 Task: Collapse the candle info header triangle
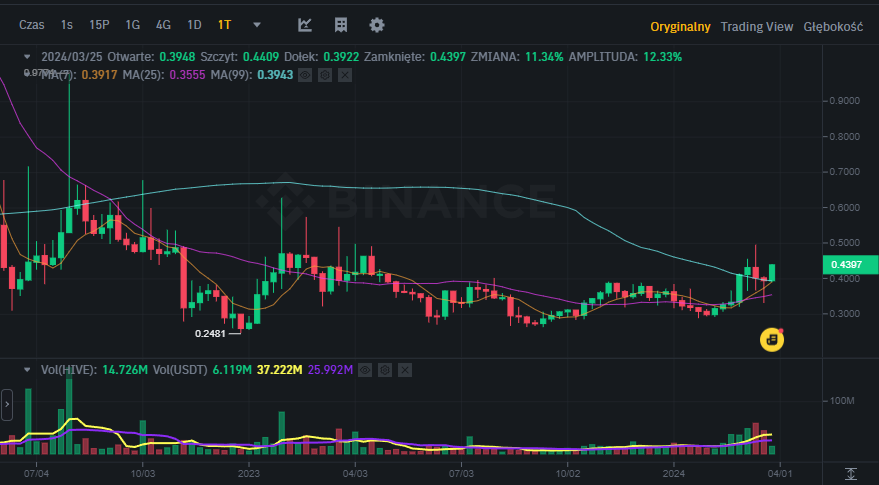click(x=26, y=57)
